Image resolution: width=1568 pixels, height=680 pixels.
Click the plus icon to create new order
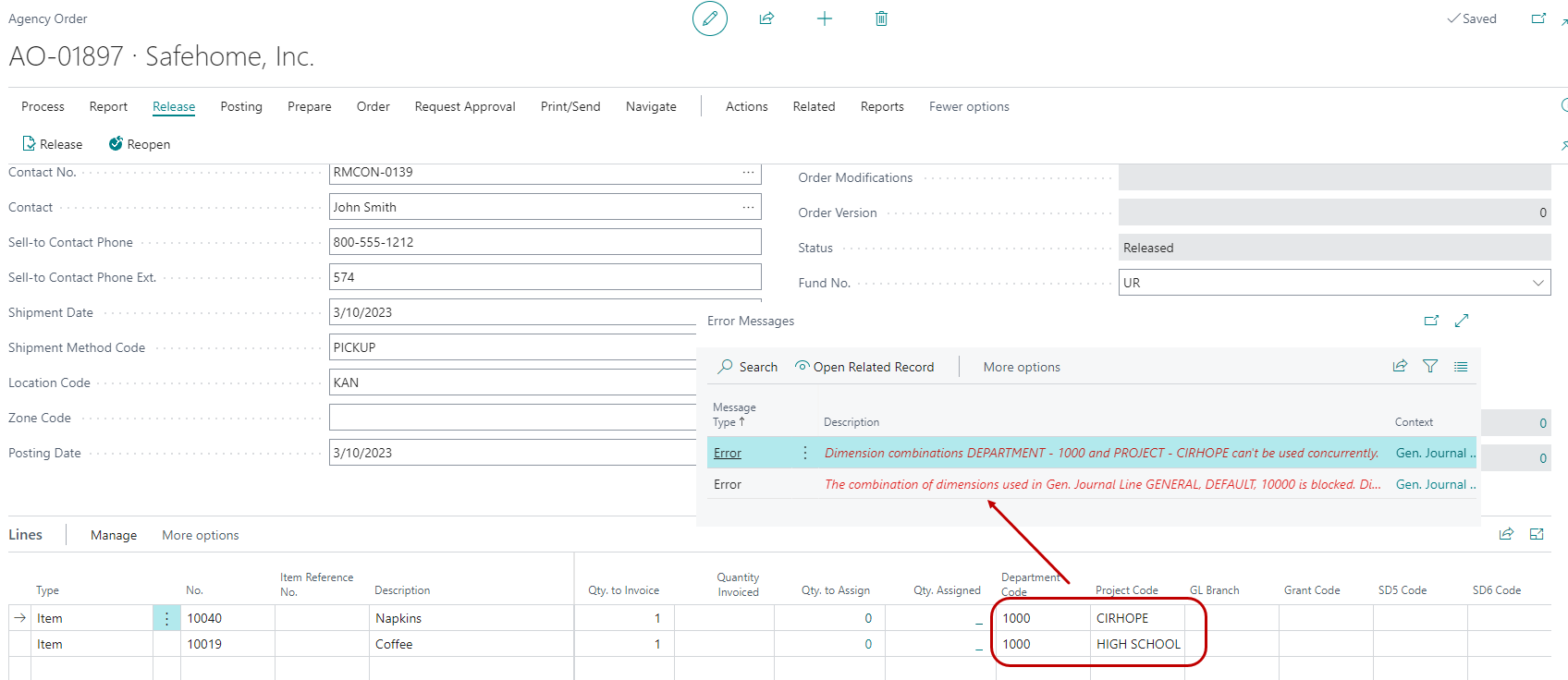click(824, 18)
